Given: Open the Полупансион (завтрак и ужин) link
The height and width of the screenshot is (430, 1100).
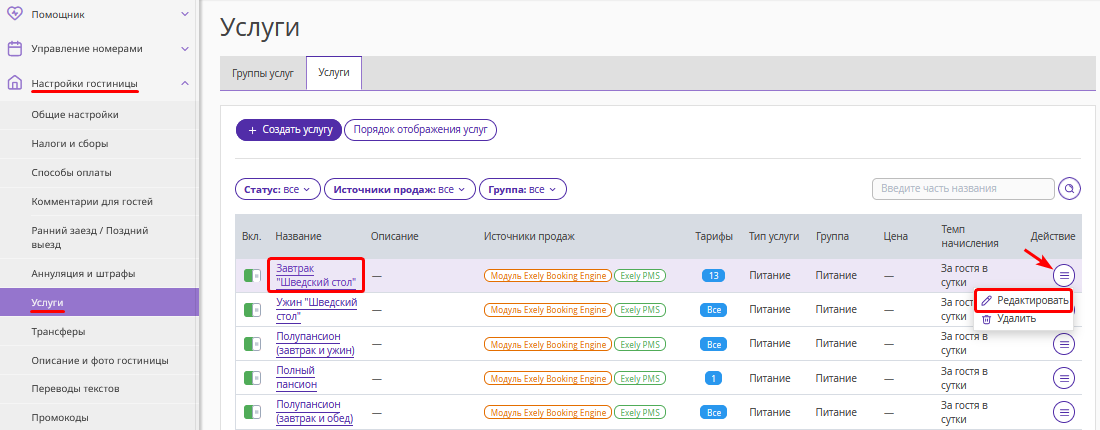Looking at the screenshot, I should pyautogui.click(x=315, y=344).
